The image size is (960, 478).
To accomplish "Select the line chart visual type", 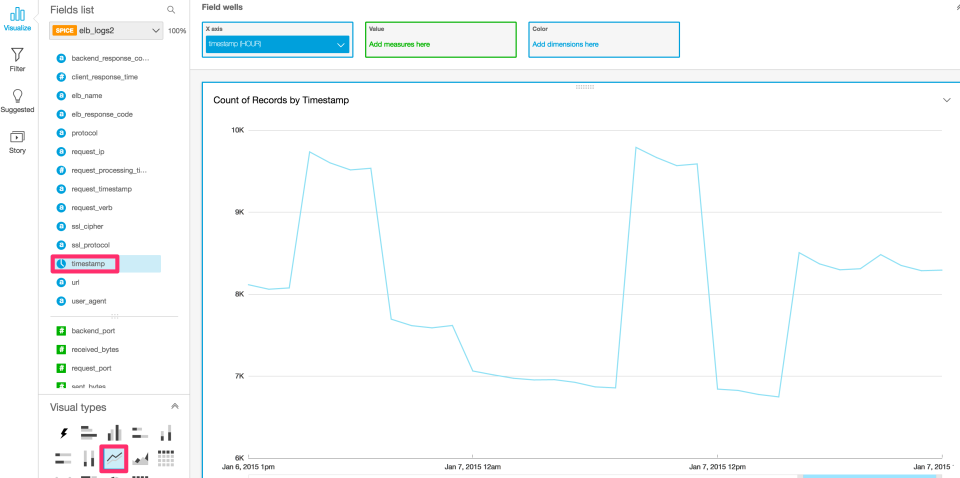I will click(114, 458).
